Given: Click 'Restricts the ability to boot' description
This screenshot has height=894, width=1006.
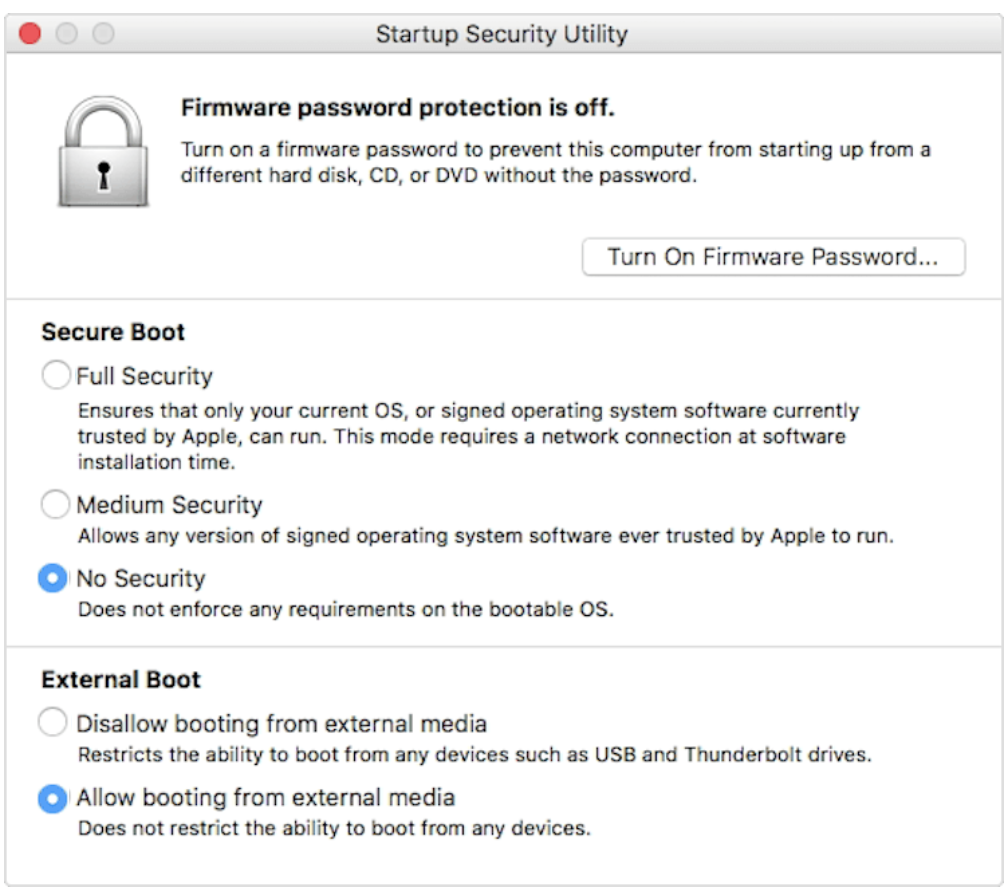Looking at the screenshot, I should (x=474, y=754).
